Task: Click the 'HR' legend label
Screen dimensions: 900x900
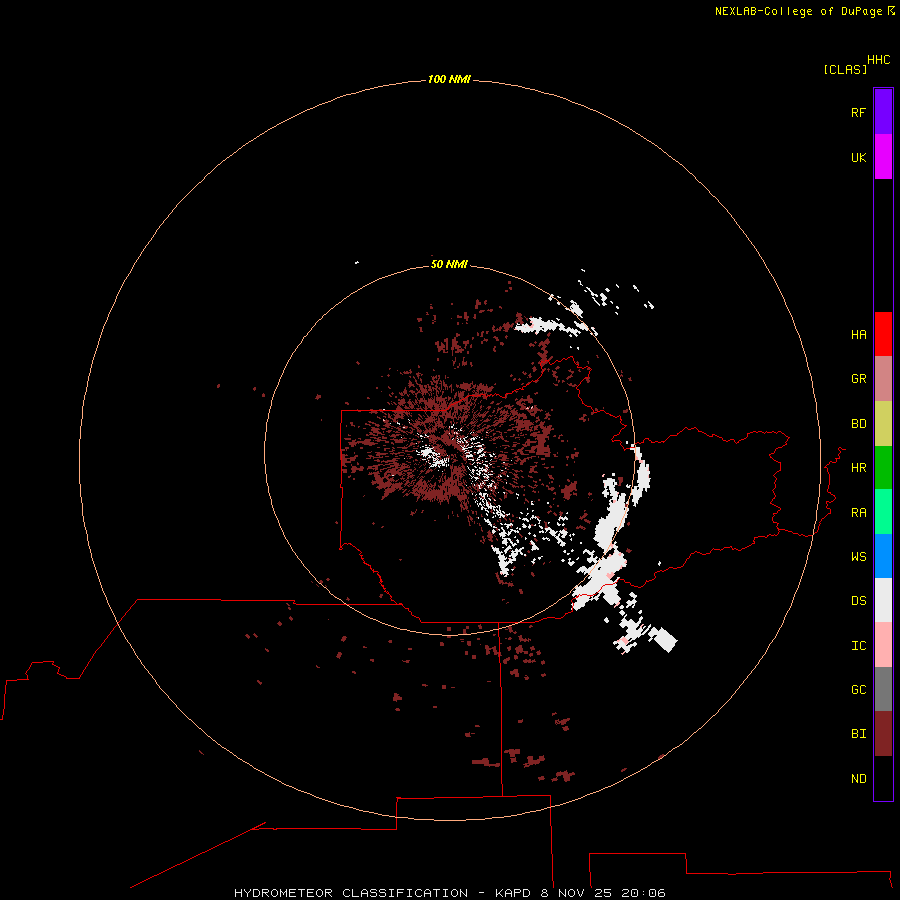Action: tap(858, 468)
